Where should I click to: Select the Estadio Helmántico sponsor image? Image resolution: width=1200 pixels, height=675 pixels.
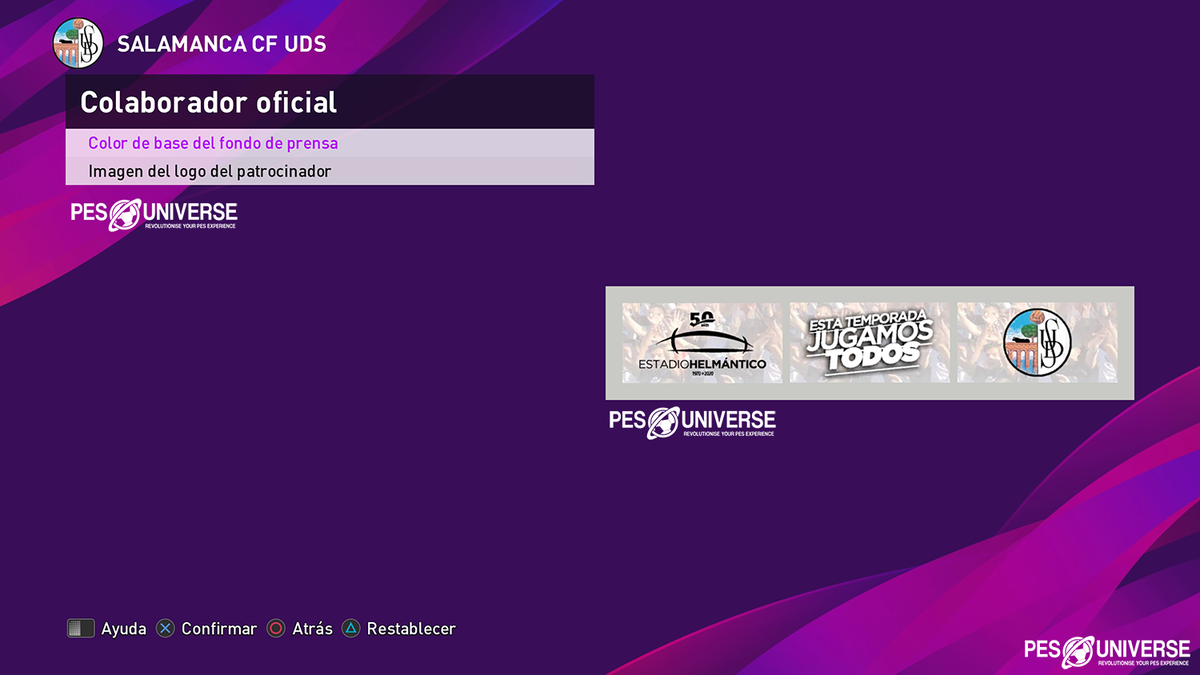(702, 343)
